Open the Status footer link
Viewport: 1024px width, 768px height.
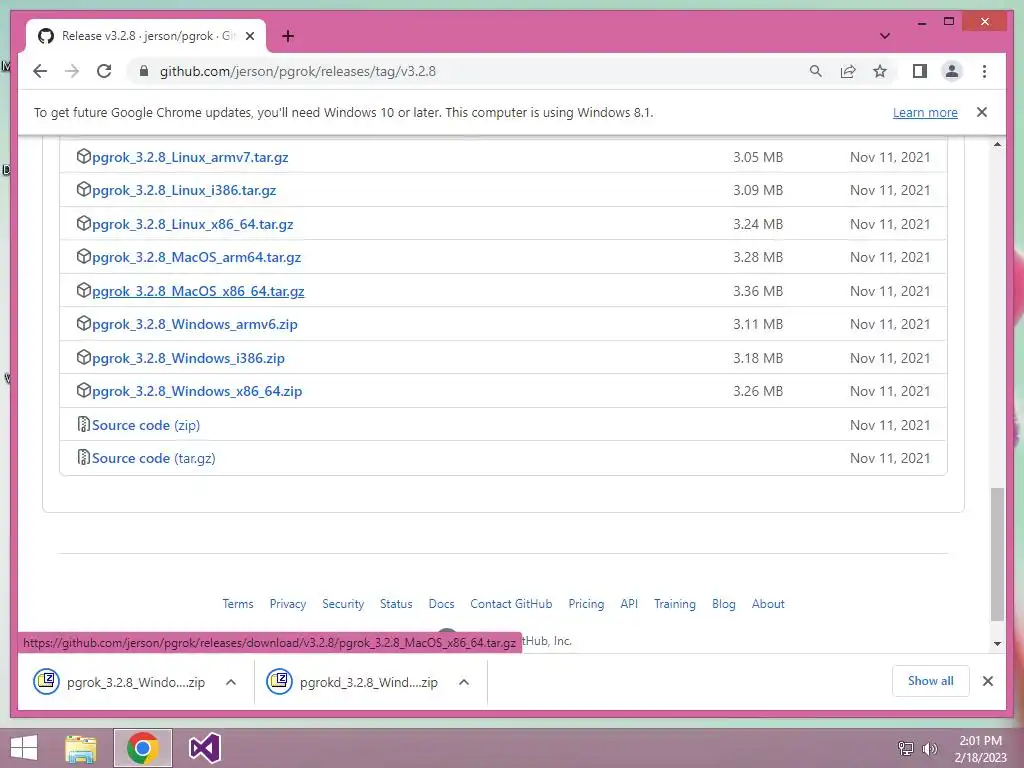coord(396,604)
